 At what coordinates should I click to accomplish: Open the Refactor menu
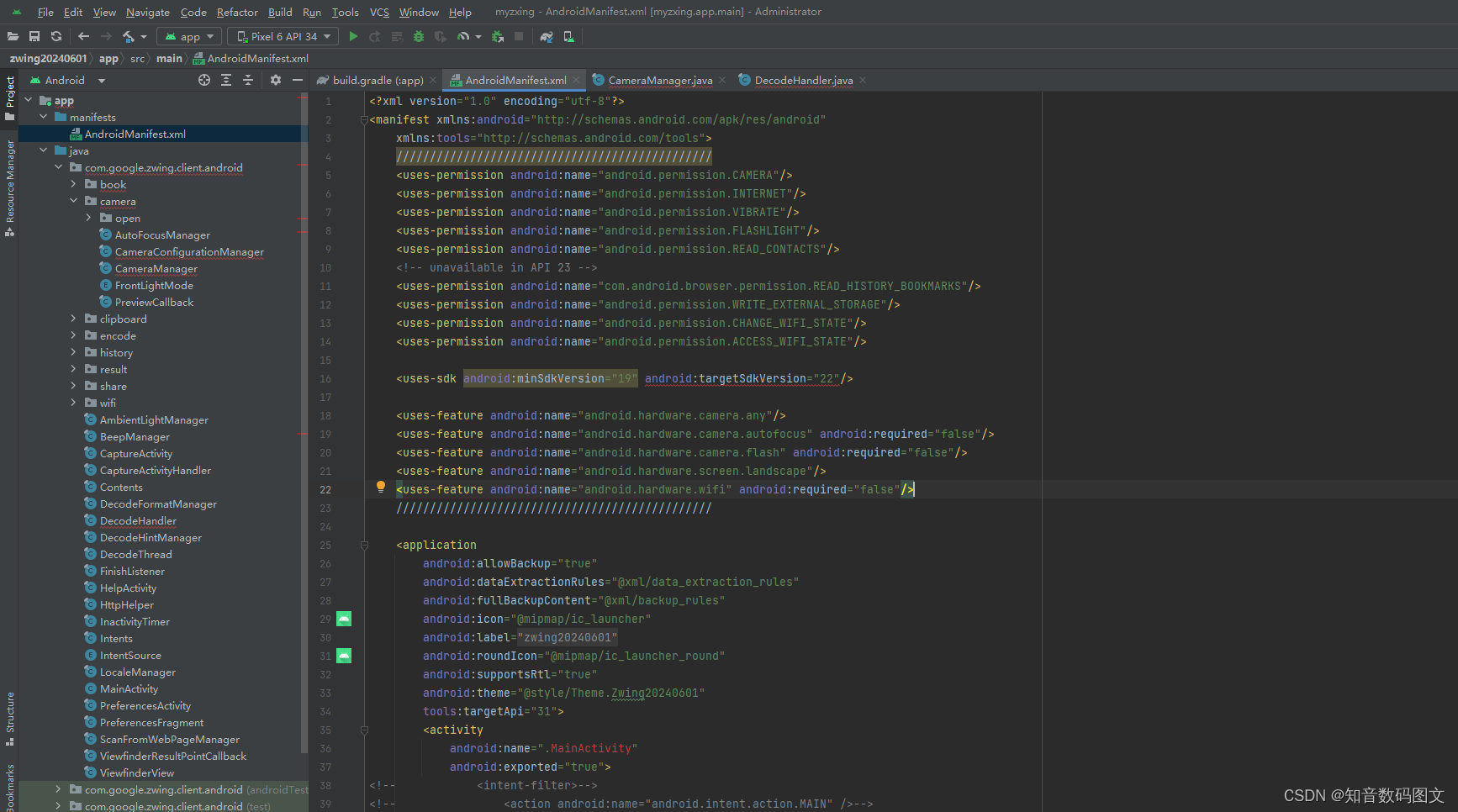coord(237,12)
